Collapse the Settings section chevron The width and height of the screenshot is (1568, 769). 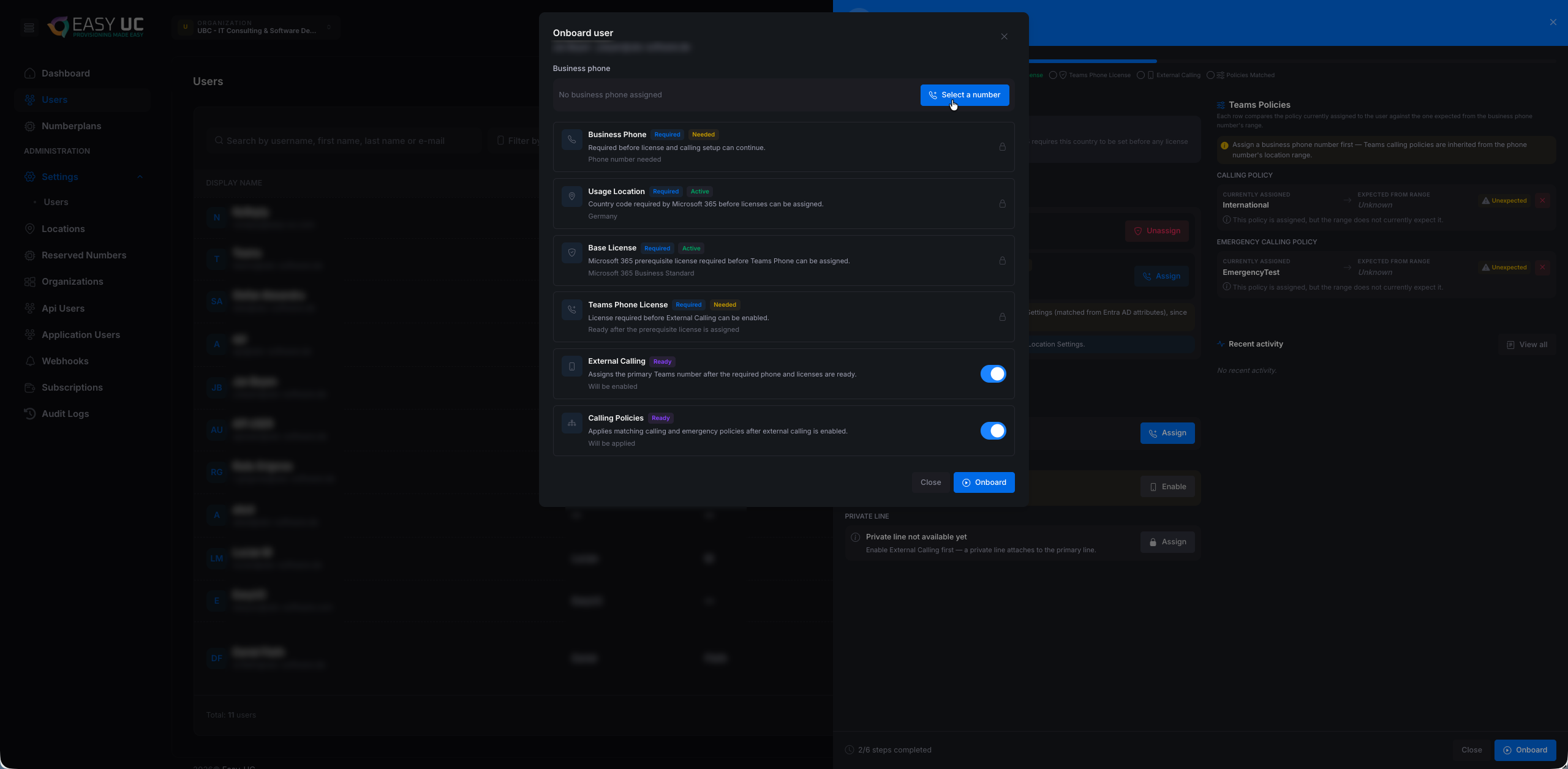click(x=140, y=177)
